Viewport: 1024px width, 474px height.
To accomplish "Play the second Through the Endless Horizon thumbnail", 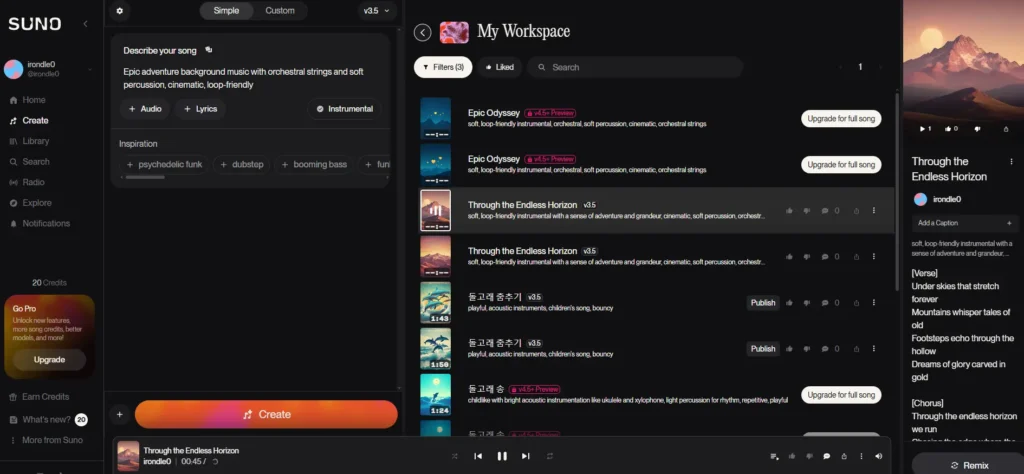I will (x=436, y=257).
